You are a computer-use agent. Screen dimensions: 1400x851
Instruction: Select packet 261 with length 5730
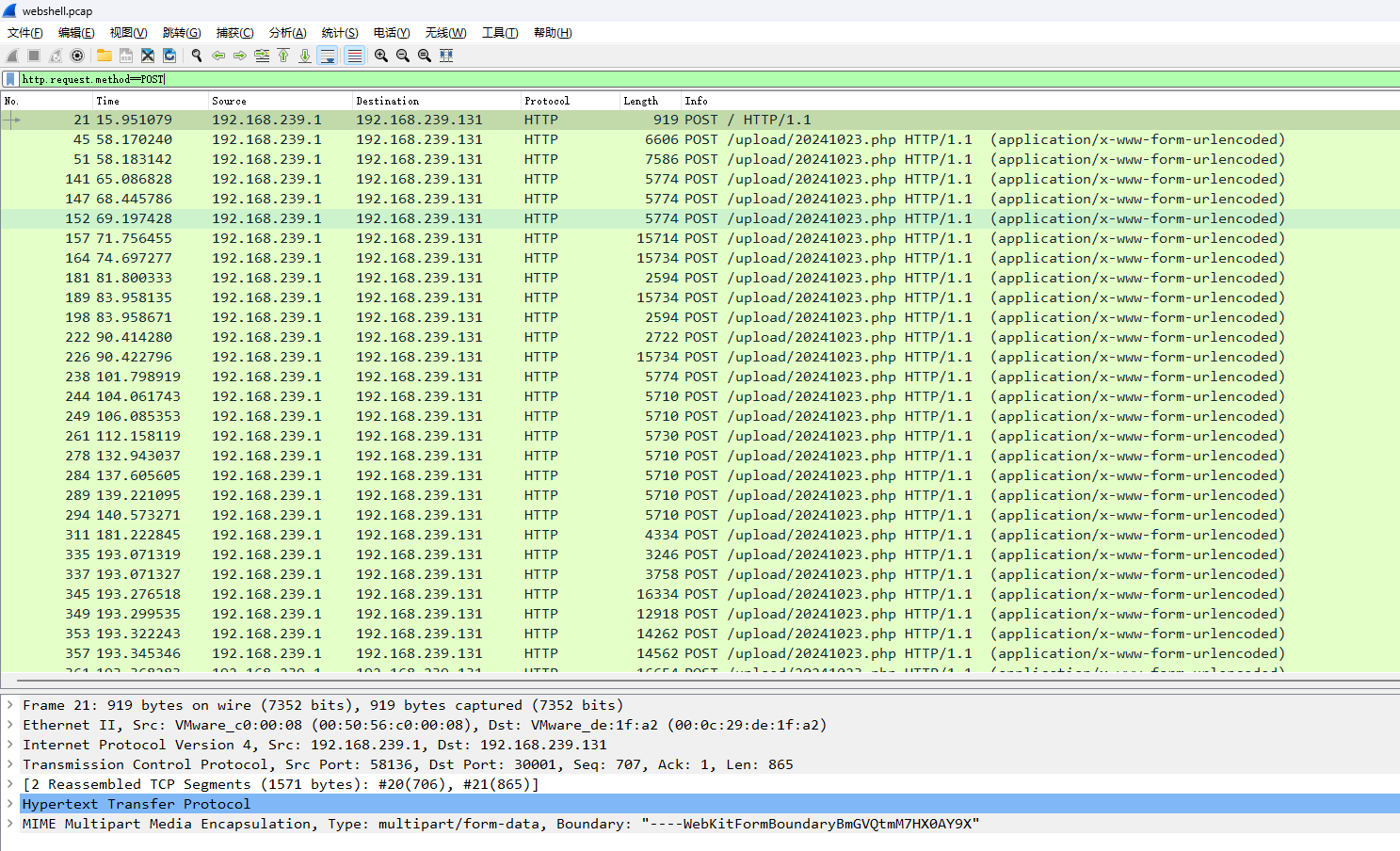700,436
